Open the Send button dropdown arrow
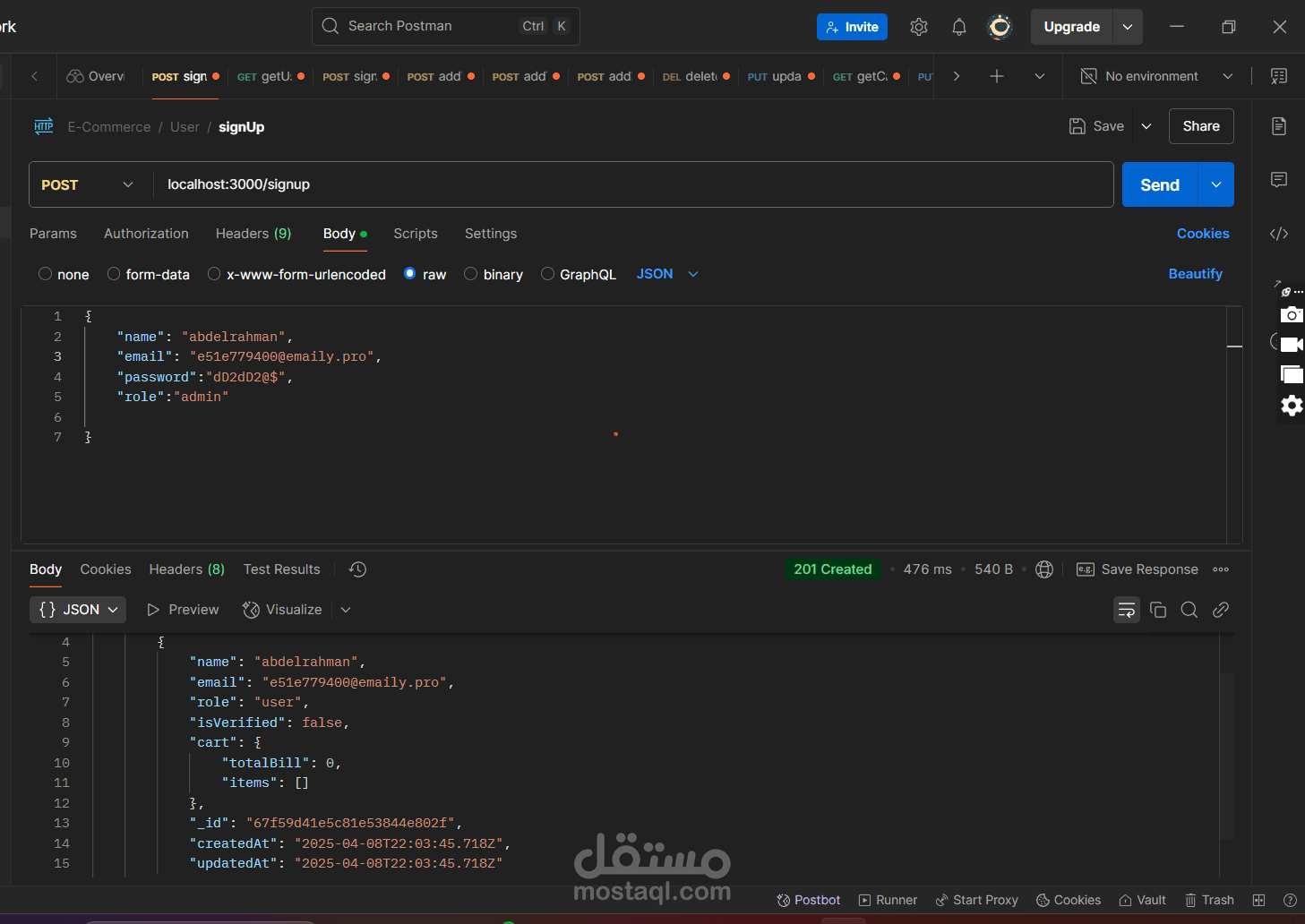The height and width of the screenshot is (924, 1305). (1215, 184)
